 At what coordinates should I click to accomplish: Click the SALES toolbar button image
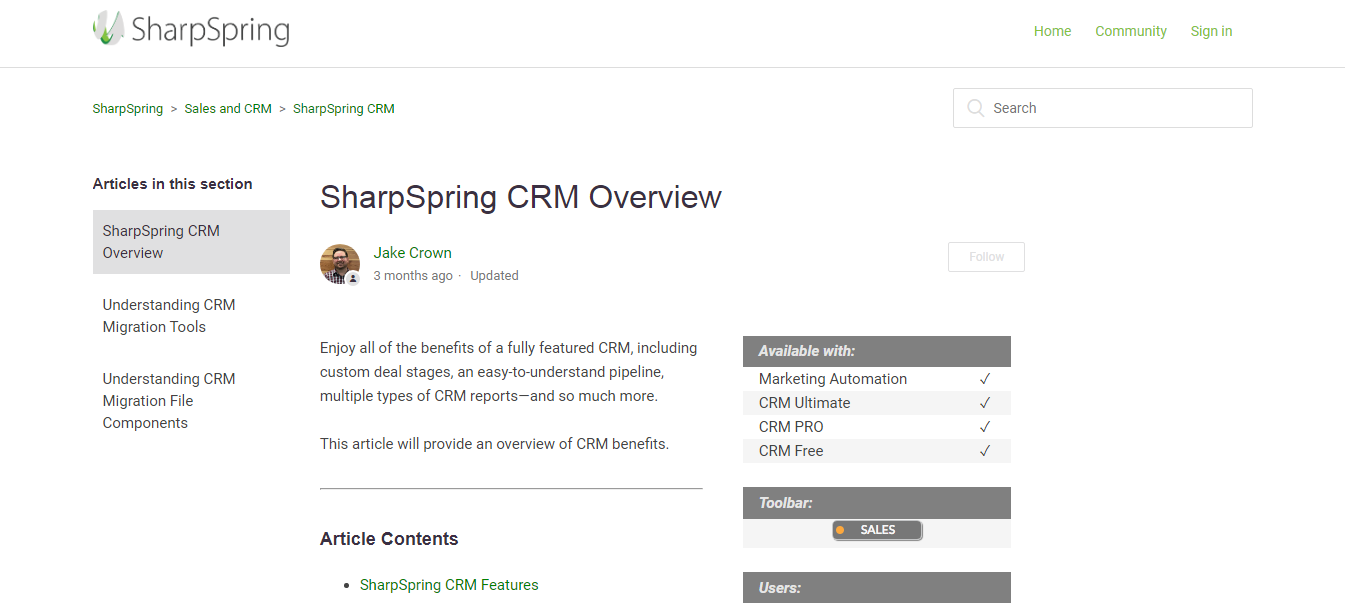click(x=877, y=530)
